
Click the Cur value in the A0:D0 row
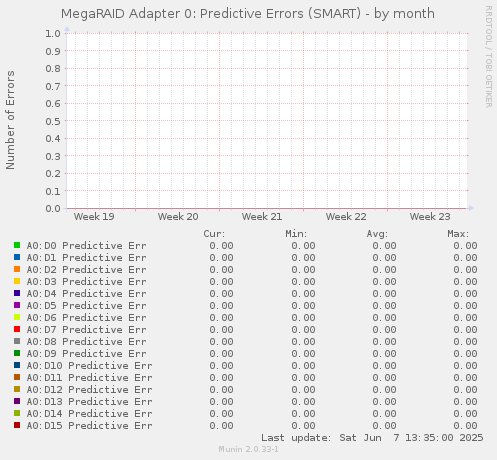pyautogui.click(x=221, y=246)
